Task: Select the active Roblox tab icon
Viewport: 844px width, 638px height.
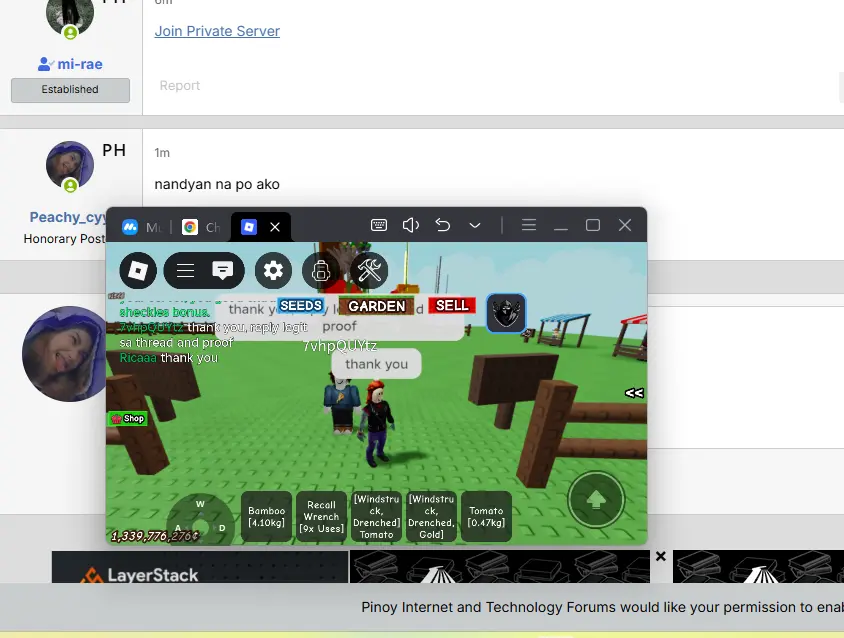Action: tap(249, 227)
